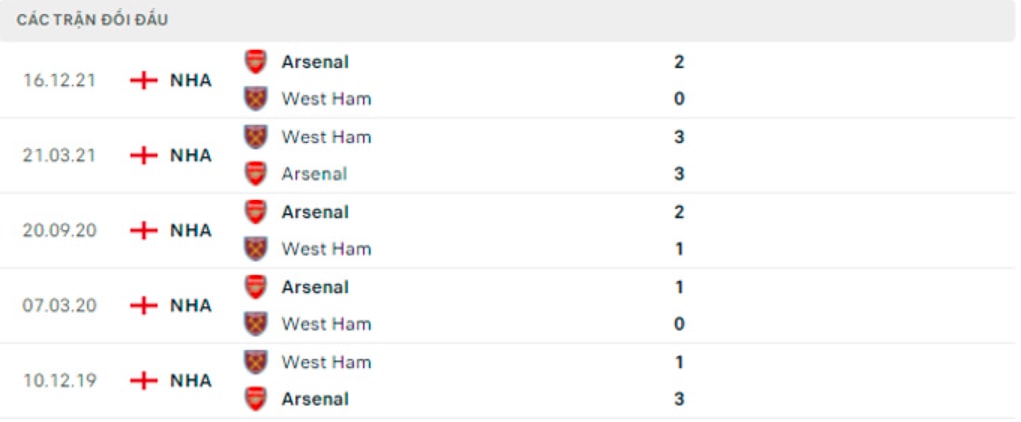The height and width of the screenshot is (422, 1021).
Task: Open the 10.12.19 match date
Action: pos(59,380)
